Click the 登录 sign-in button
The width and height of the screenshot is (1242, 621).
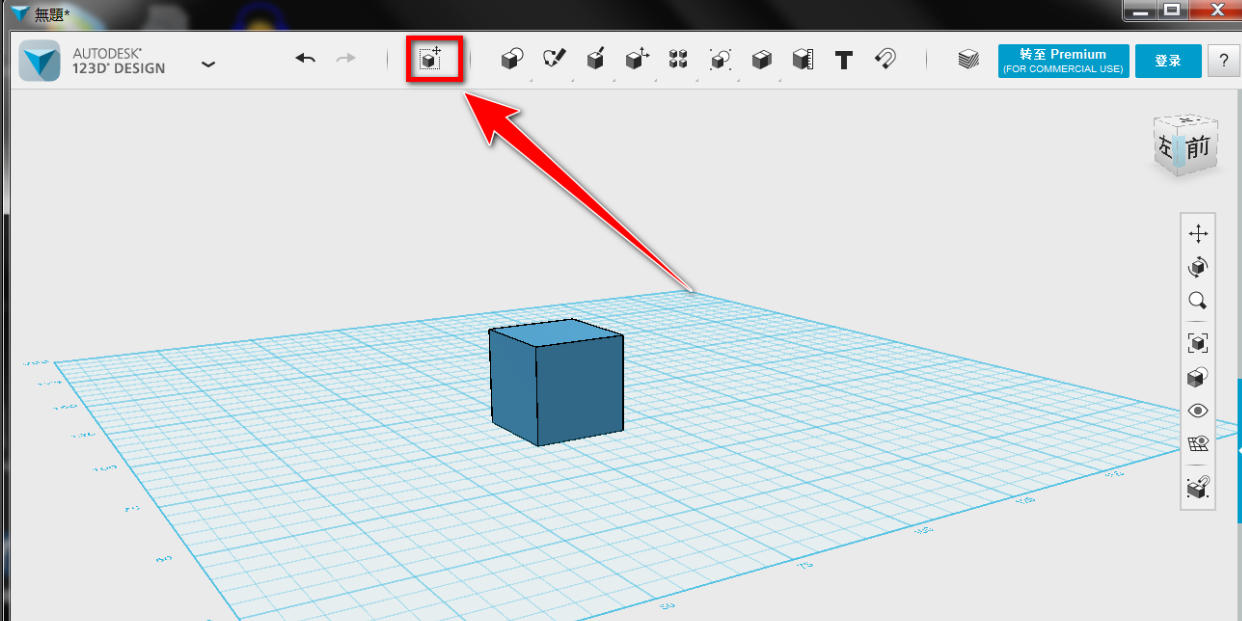click(x=1168, y=61)
